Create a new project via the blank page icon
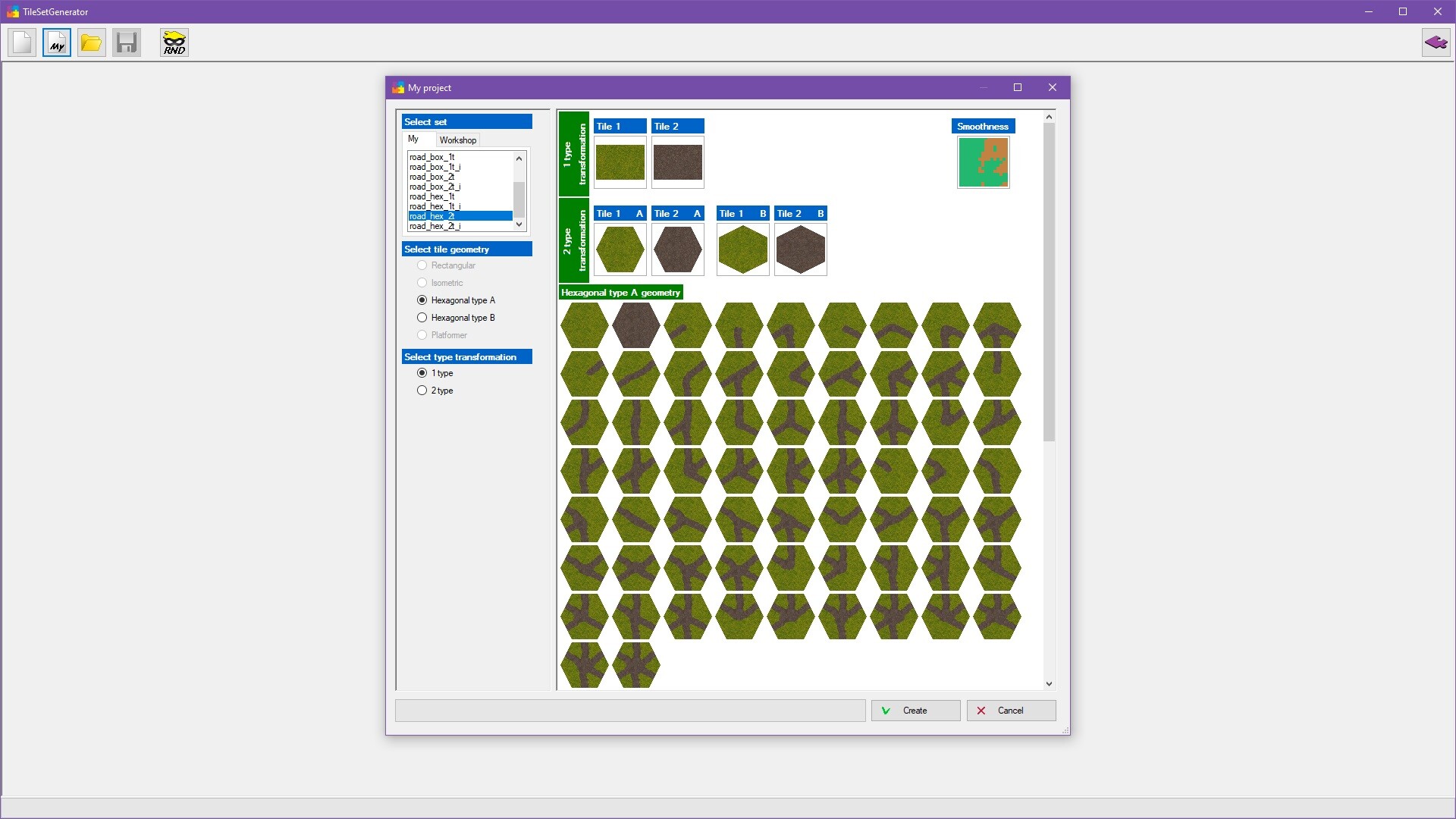This screenshot has width=1456, height=819. click(x=21, y=42)
